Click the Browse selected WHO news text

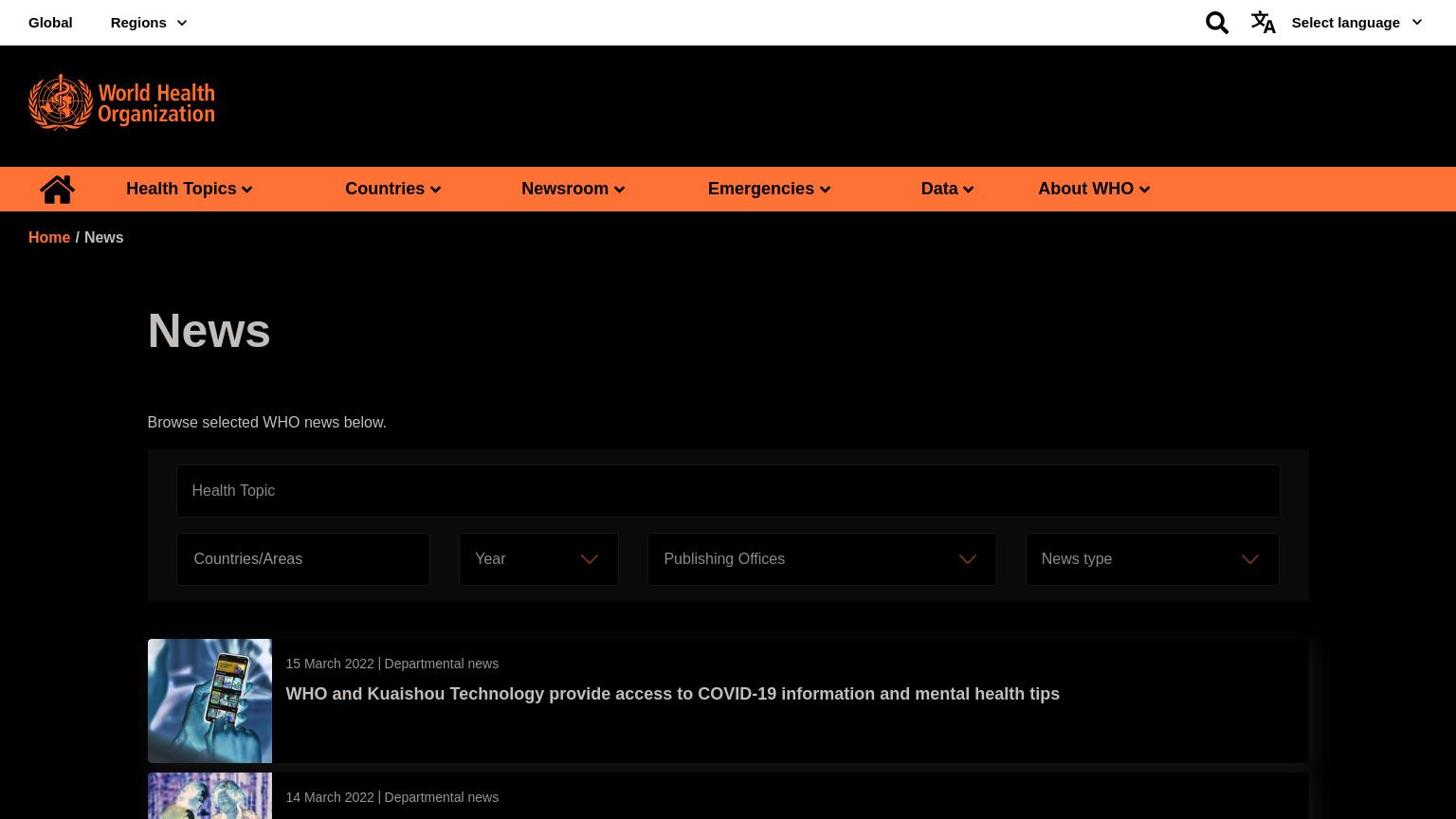(x=267, y=423)
